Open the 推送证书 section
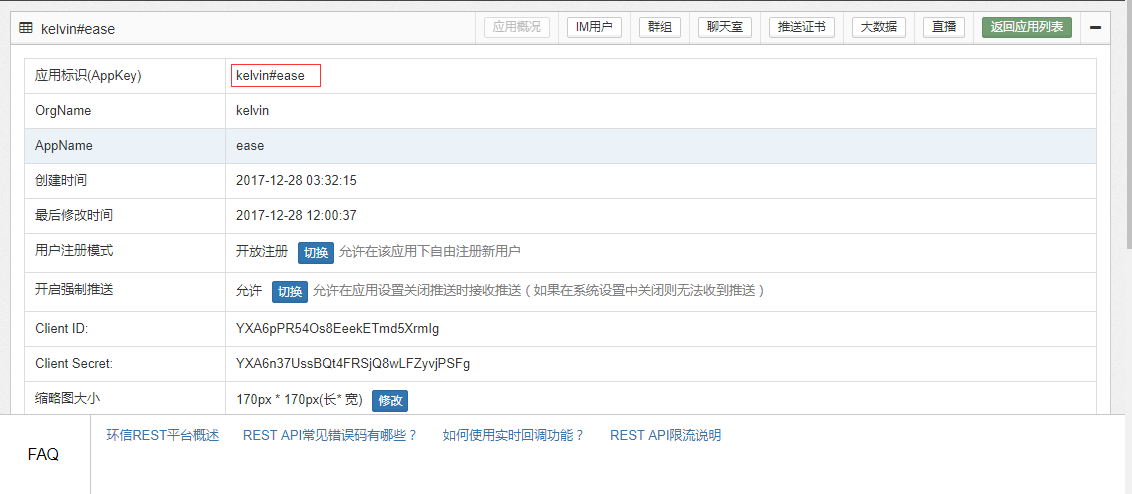 click(802, 27)
